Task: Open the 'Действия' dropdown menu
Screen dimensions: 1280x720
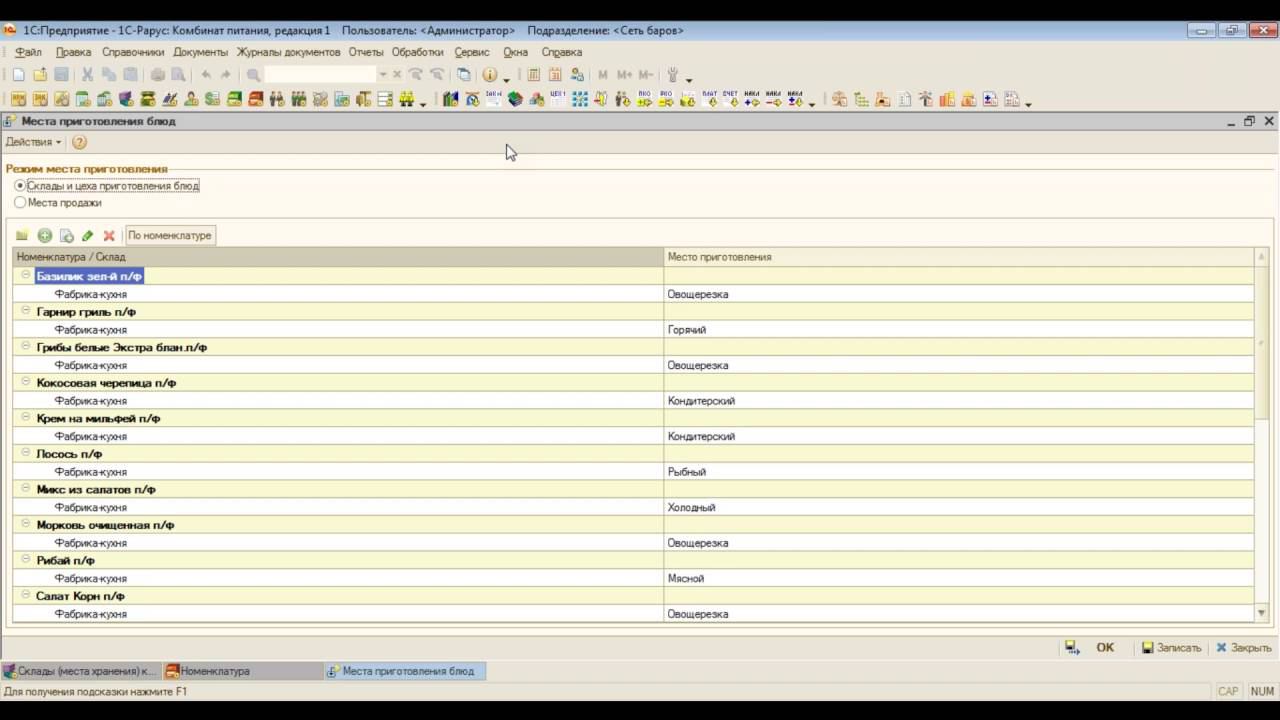Action: [x=33, y=142]
